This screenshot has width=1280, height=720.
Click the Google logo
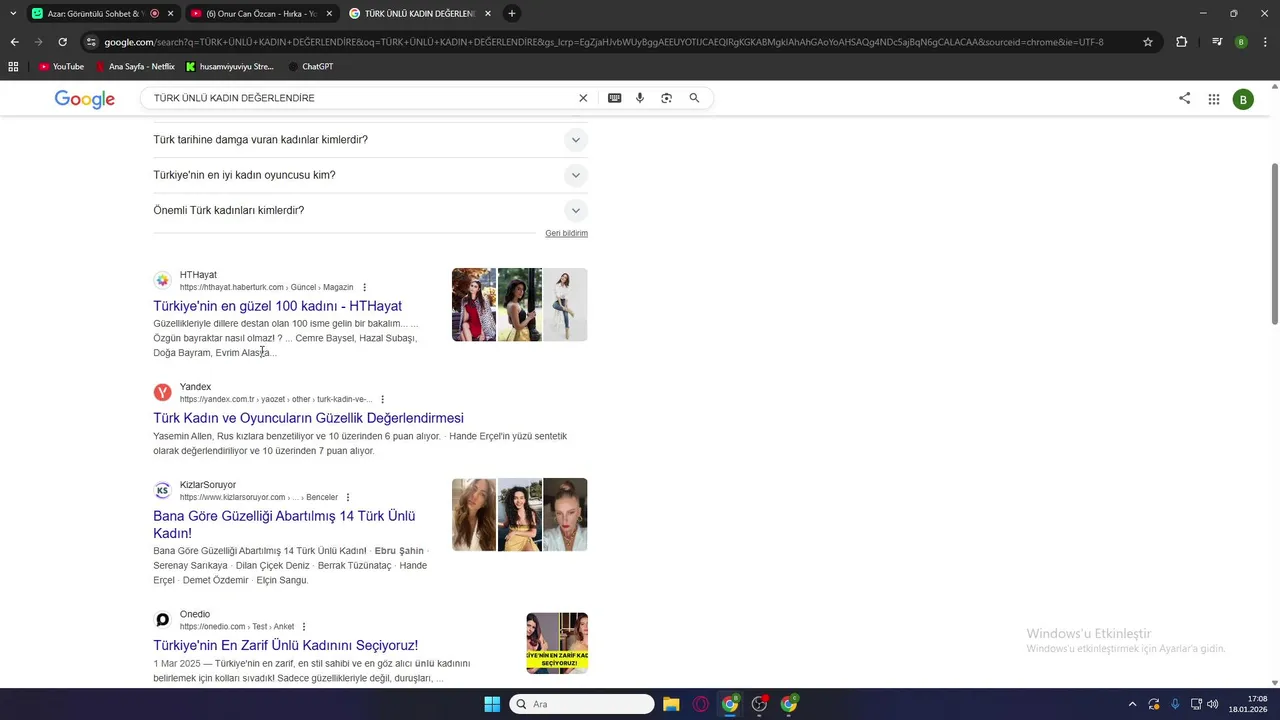click(x=85, y=99)
